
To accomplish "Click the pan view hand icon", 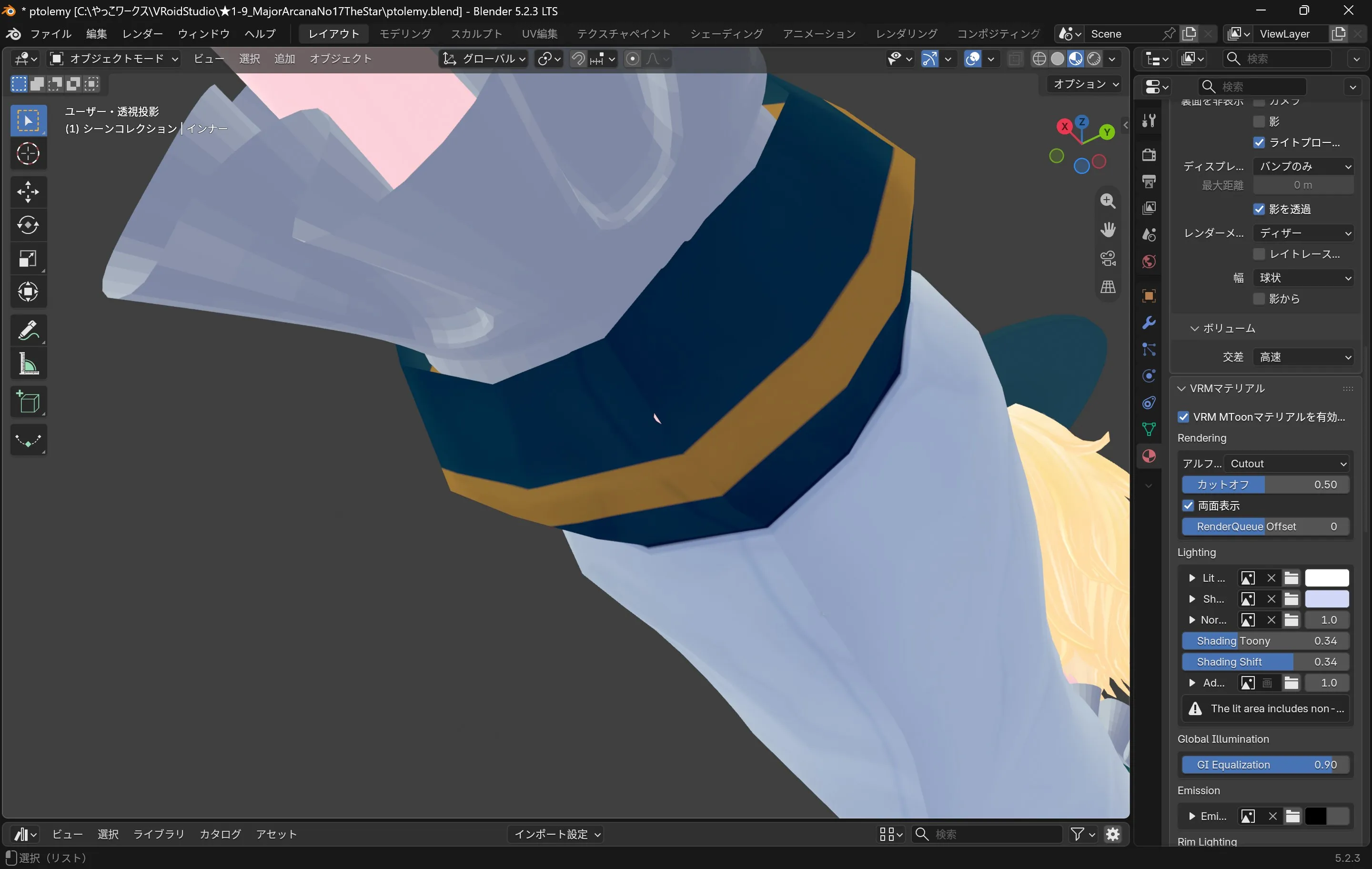I will (x=1108, y=230).
